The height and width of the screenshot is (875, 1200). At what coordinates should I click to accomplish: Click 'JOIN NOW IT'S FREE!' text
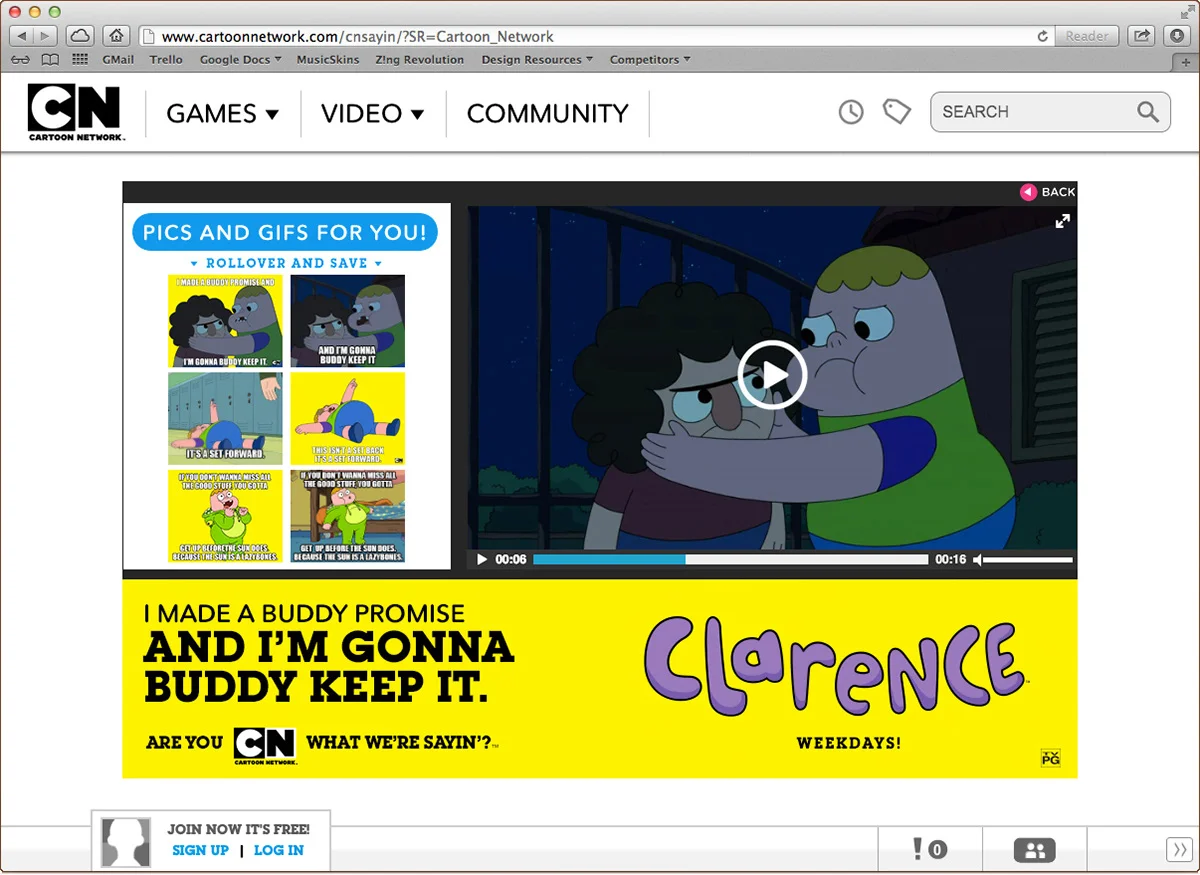[x=238, y=829]
